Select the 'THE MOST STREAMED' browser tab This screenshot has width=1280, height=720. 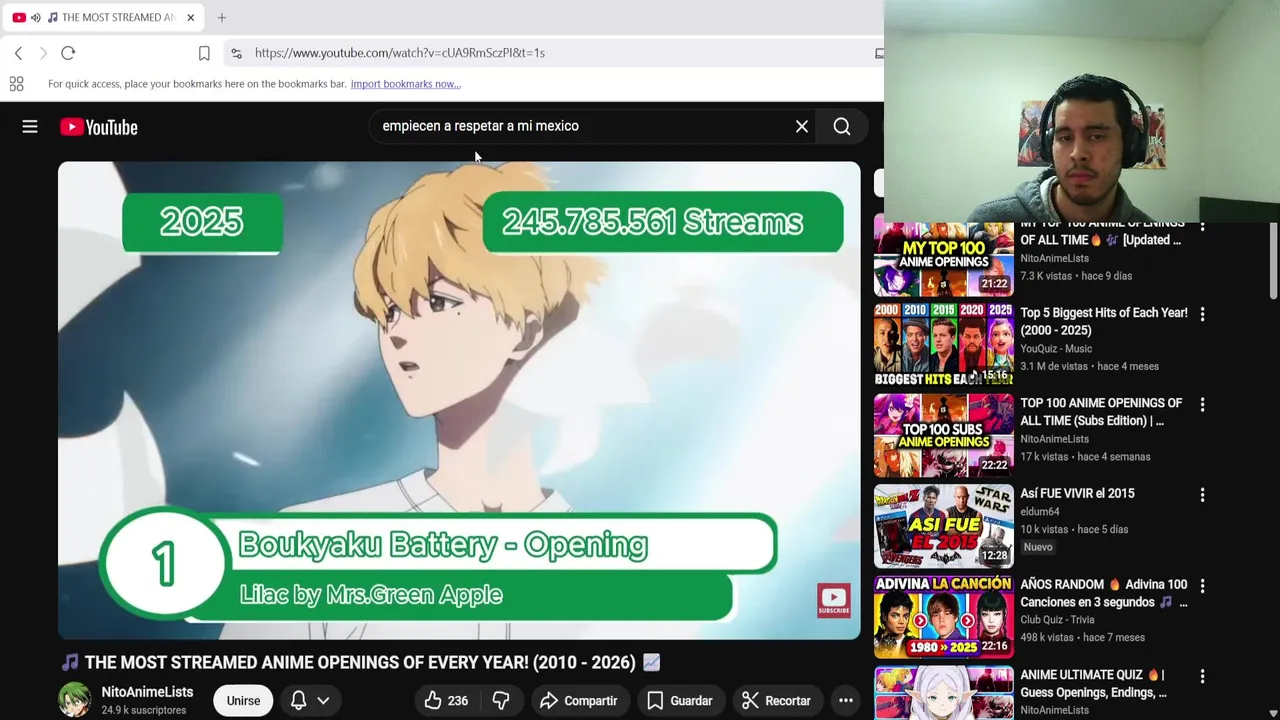click(x=103, y=17)
